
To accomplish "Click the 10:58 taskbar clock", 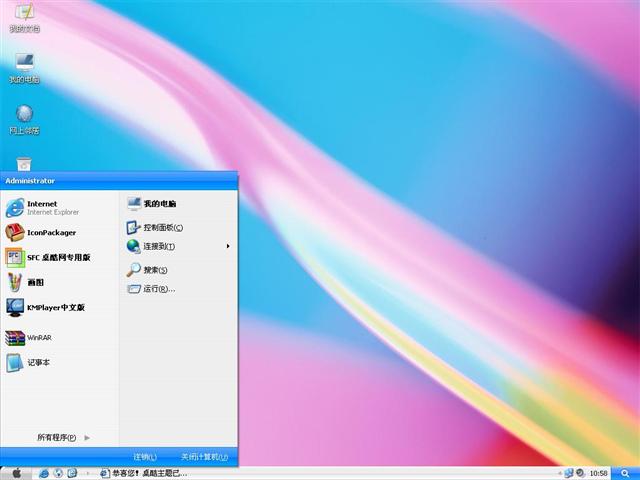I will (x=598, y=473).
